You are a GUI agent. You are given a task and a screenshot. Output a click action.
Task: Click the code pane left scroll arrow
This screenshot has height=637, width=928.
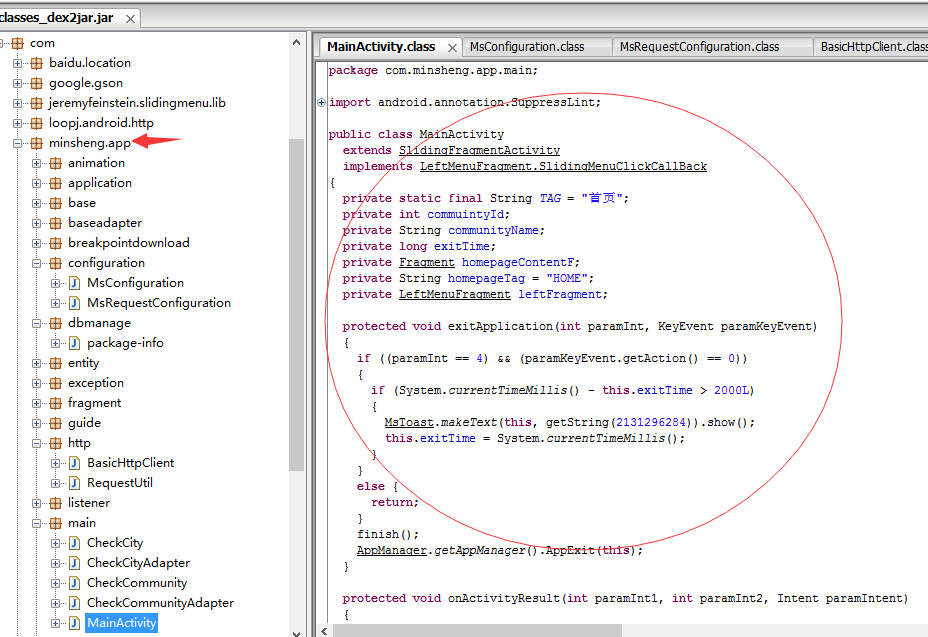pyautogui.click(x=324, y=631)
